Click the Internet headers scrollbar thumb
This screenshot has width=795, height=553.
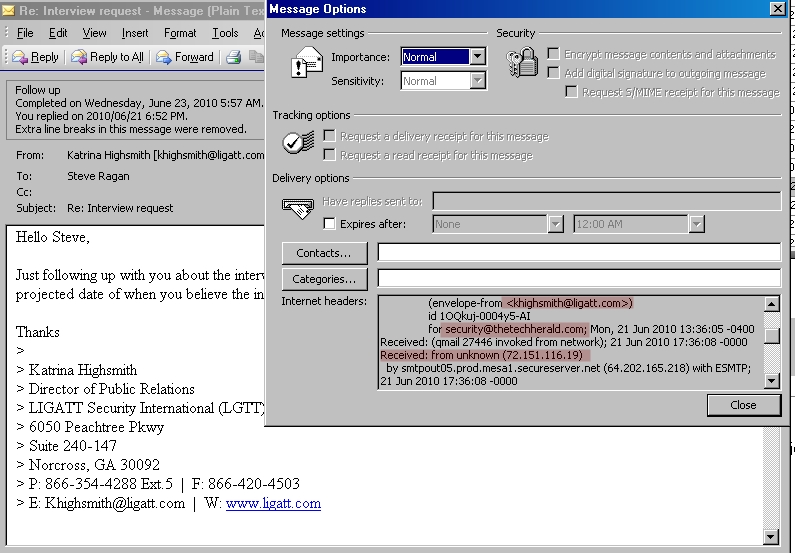pos(772,336)
